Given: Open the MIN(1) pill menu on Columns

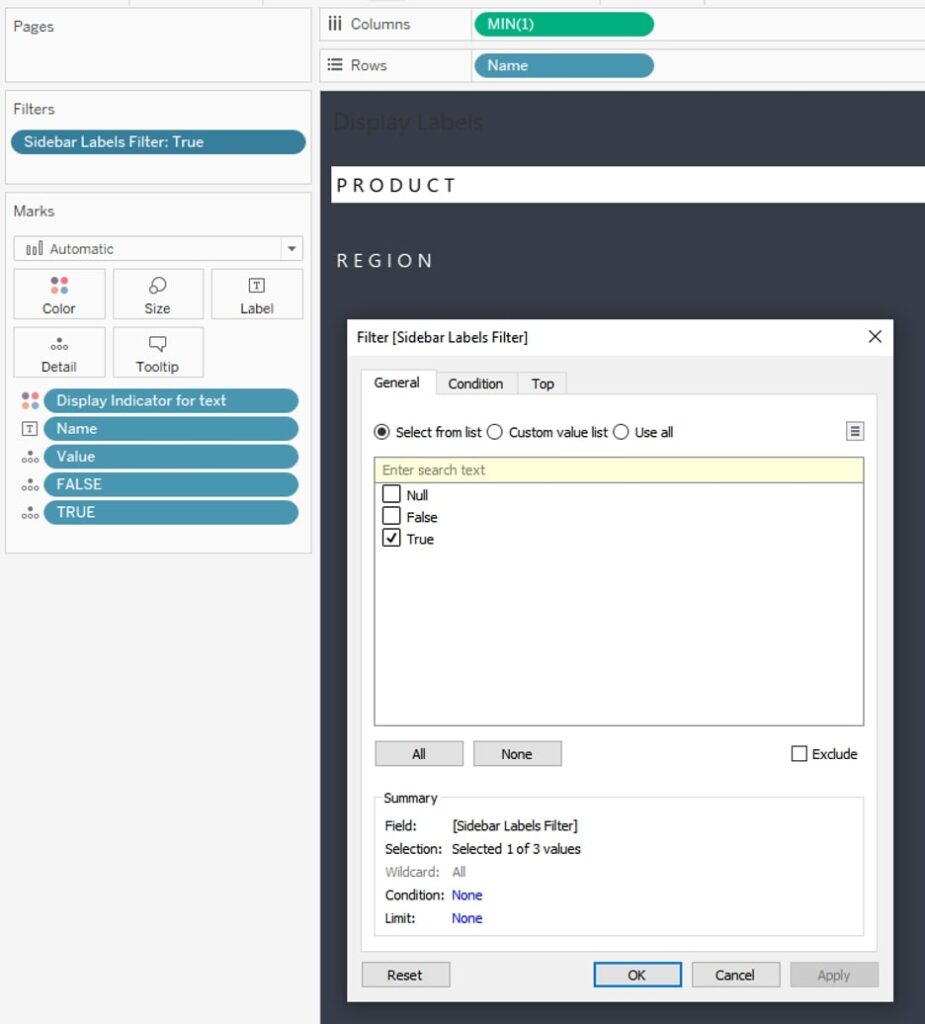Looking at the screenshot, I should [x=563, y=23].
